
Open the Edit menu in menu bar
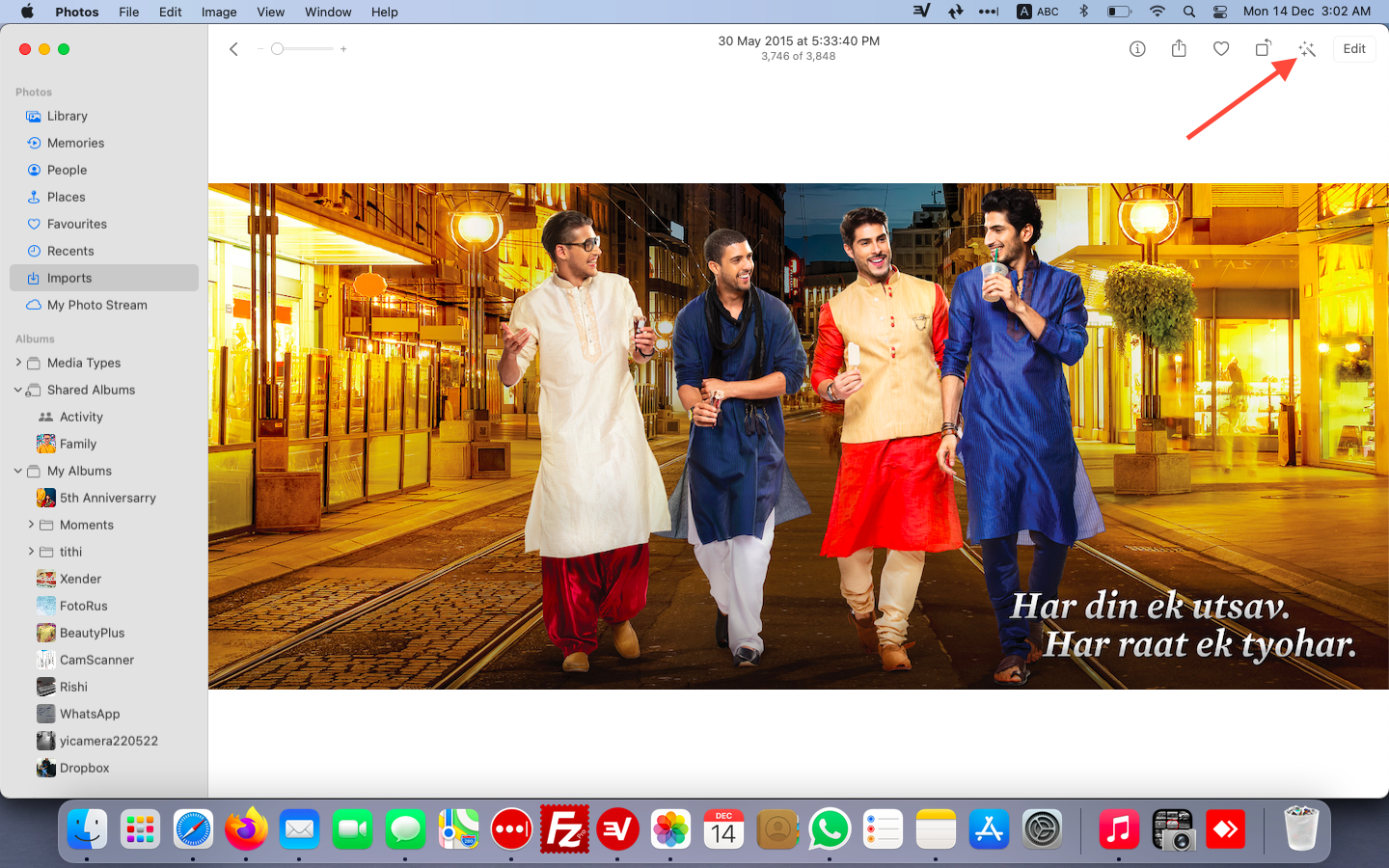pyautogui.click(x=171, y=12)
